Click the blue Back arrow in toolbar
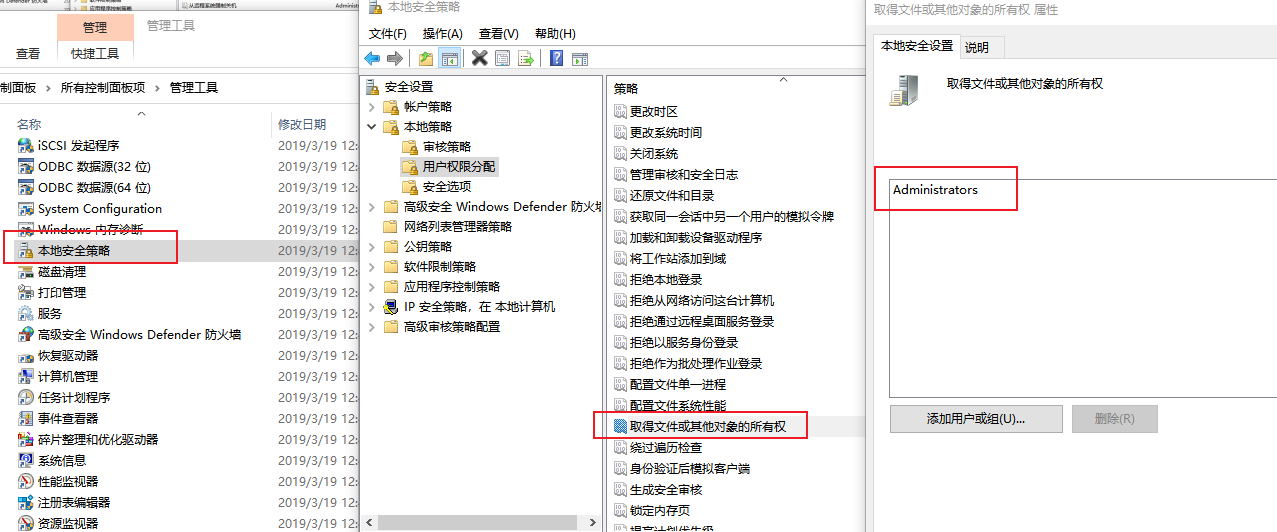This screenshot has width=1277, height=532. click(x=373, y=58)
